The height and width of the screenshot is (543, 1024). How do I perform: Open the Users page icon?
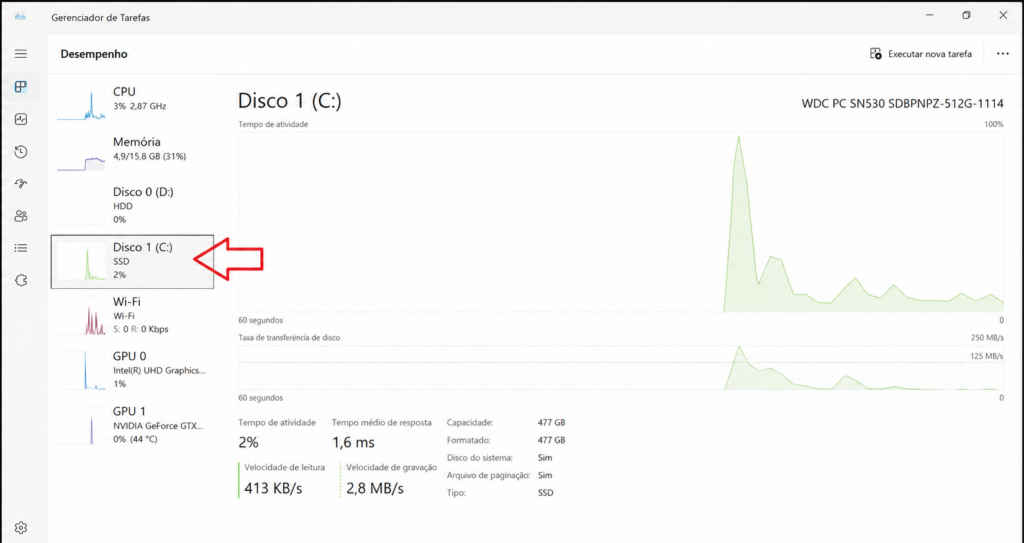21,216
